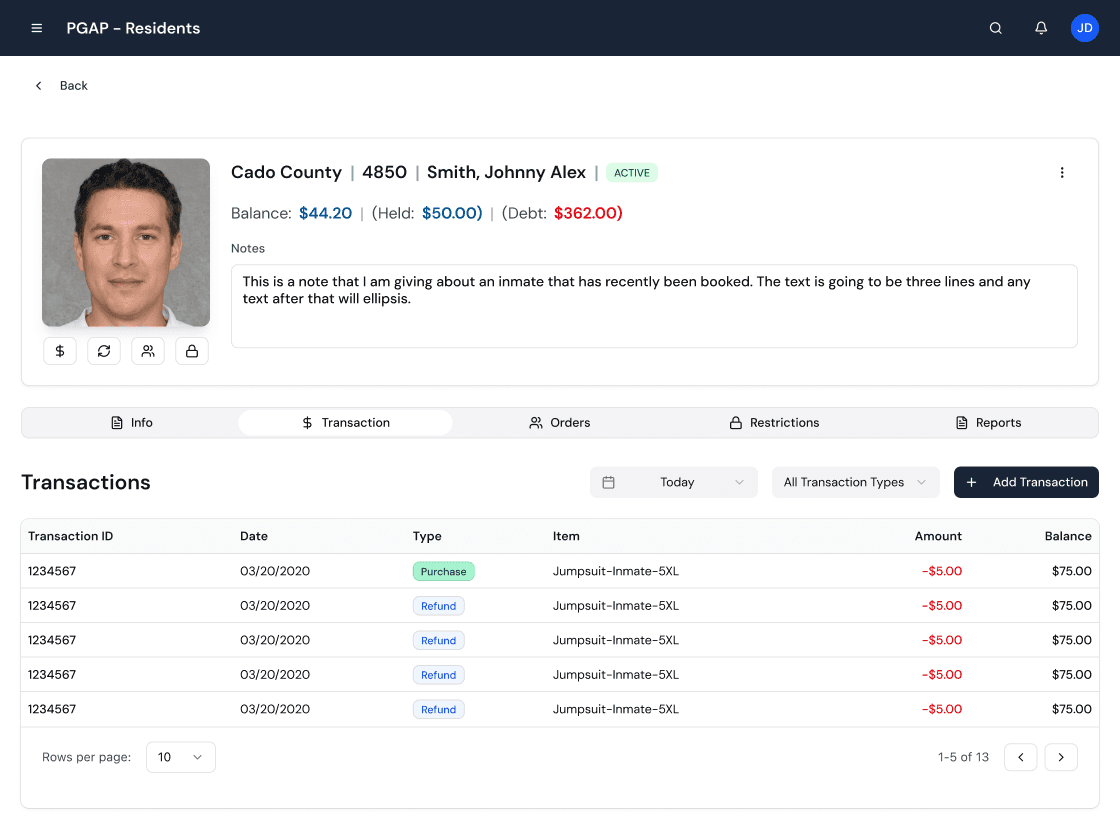This screenshot has height=829, width=1120.
Task: Expand the All Transaction Types dropdown
Action: tap(855, 482)
